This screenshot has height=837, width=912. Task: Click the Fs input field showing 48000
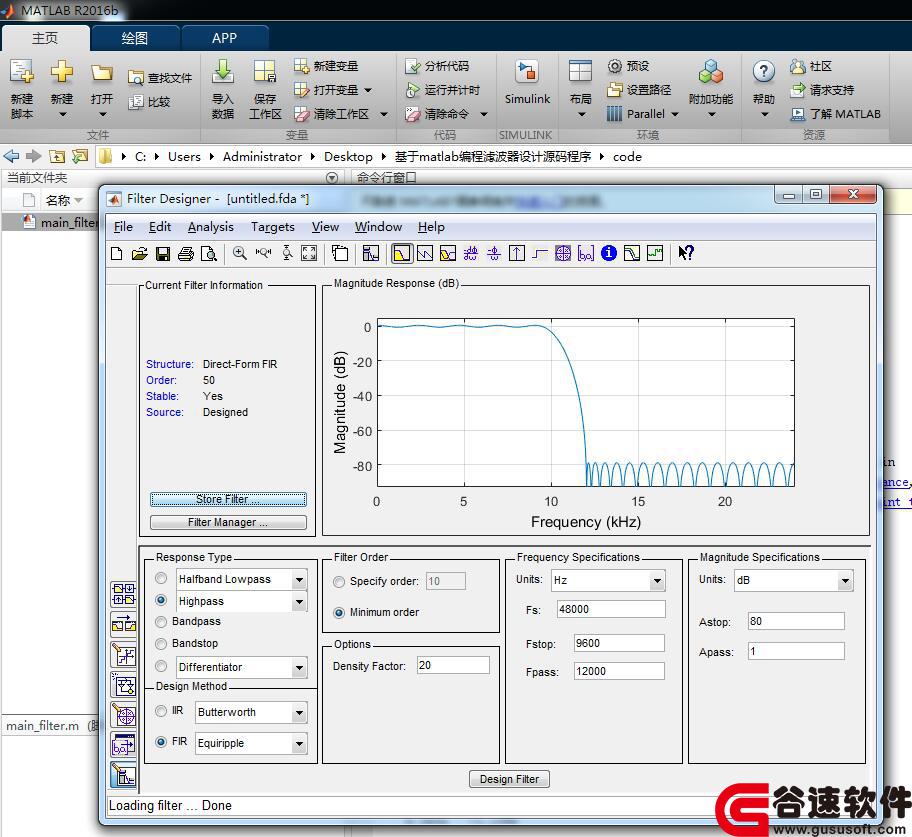(x=611, y=609)
